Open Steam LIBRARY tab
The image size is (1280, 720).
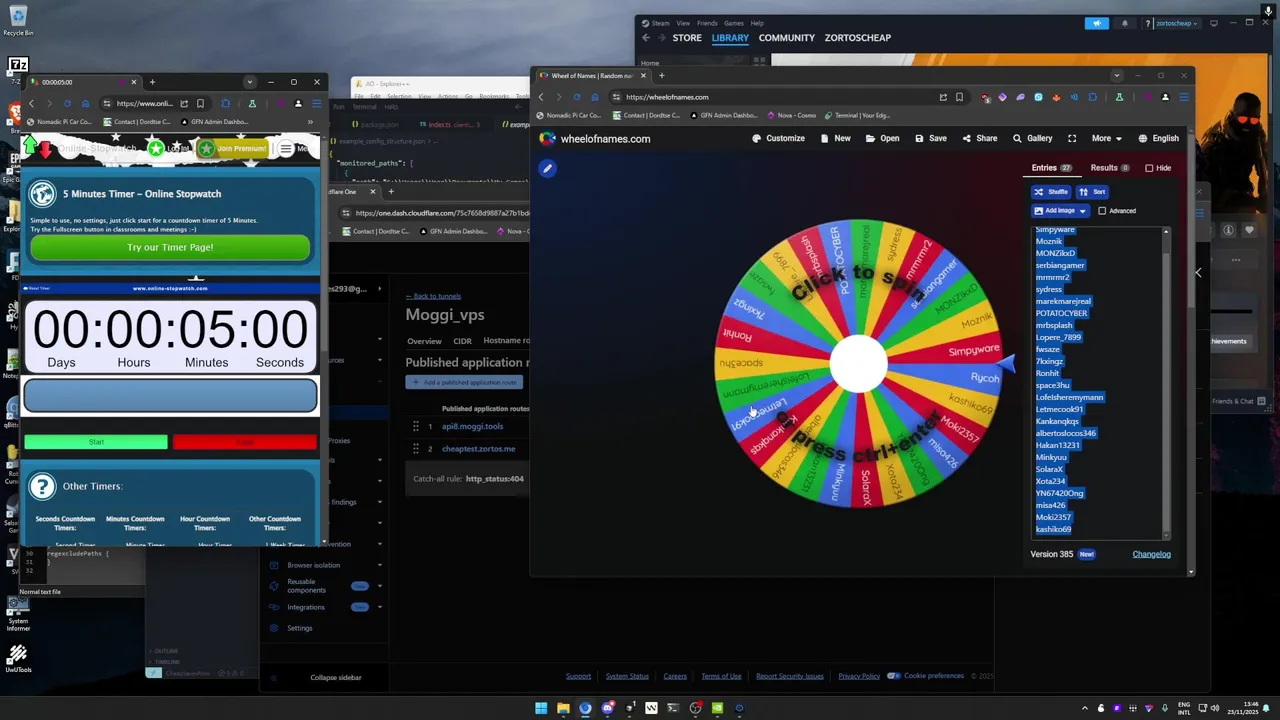(x=730, y=38)
